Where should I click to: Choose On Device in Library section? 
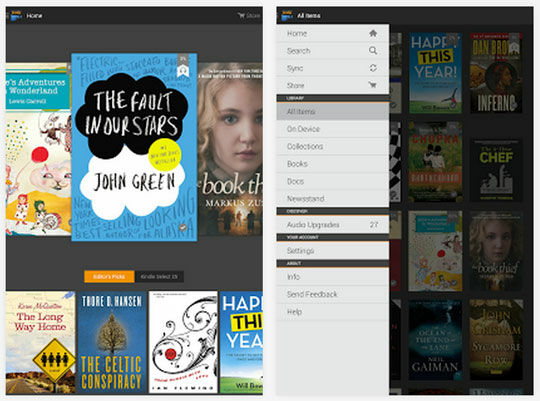[333, 129]
